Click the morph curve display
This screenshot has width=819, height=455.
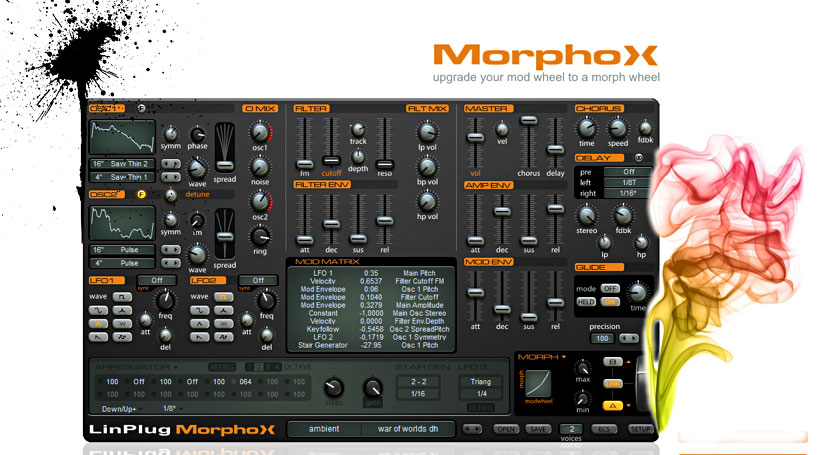click(x=539, y=383)
